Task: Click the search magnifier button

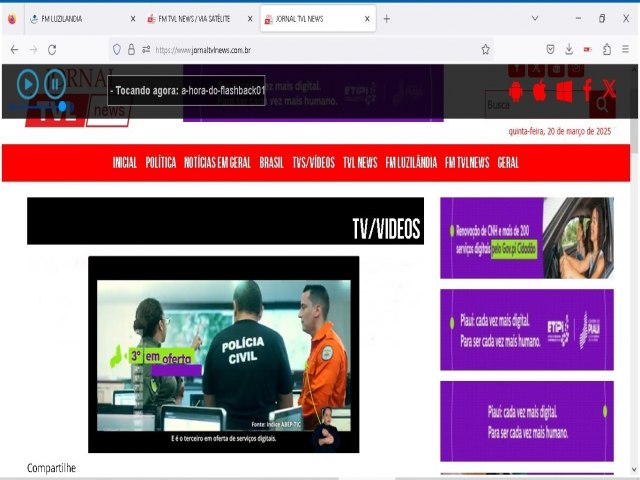Action: (x=602, y=105)
